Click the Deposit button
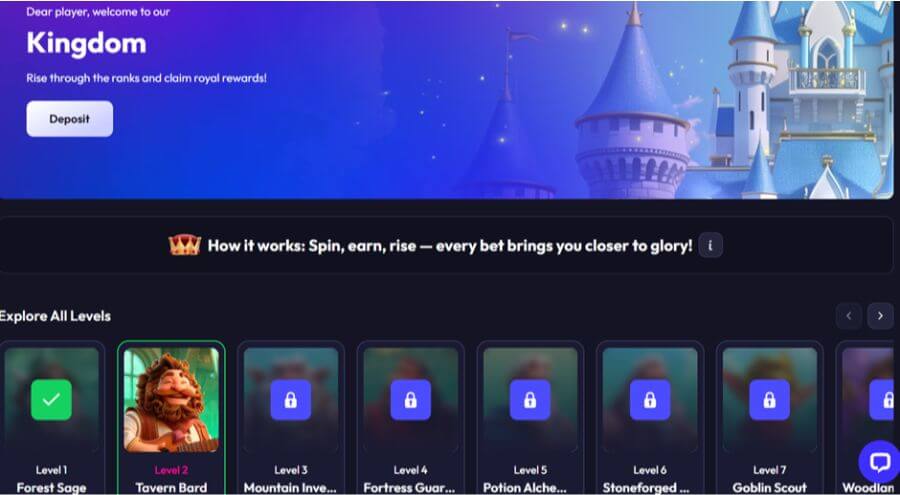900x495 pixels. point(69,119)
